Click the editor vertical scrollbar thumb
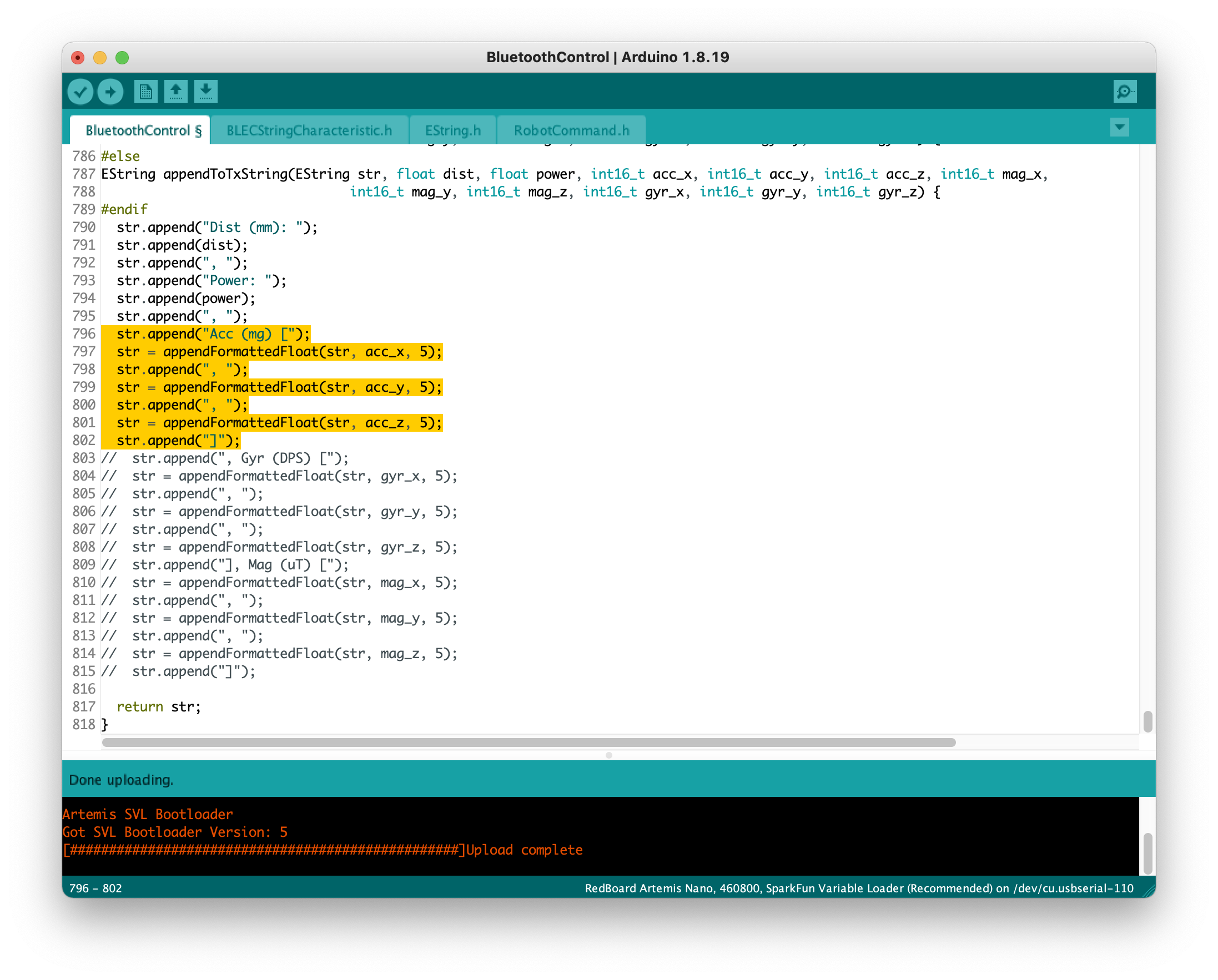This screenshot has width=1218, height=980. pos(1147,721)
